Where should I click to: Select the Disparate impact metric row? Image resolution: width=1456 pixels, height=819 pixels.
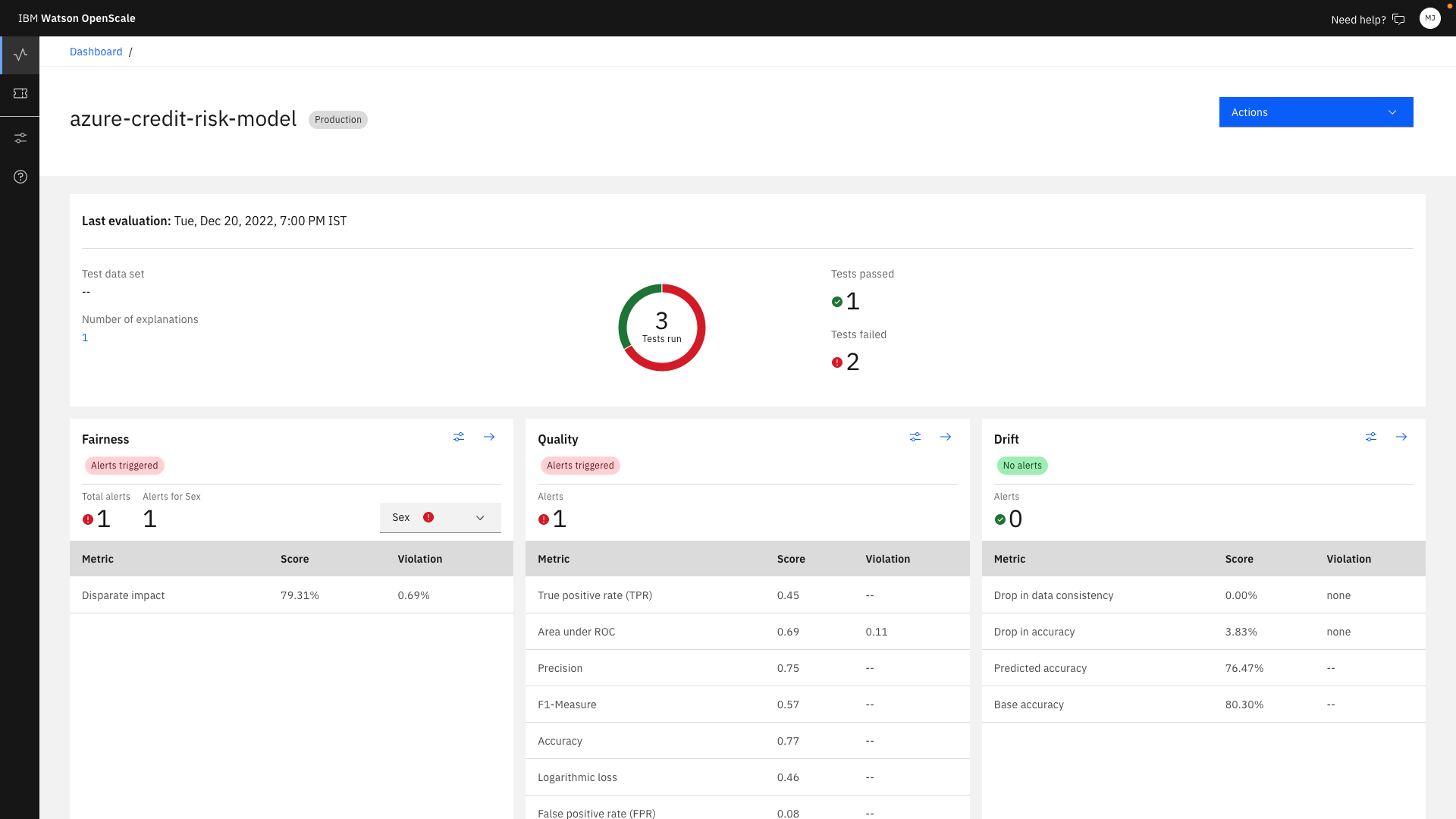291,595
